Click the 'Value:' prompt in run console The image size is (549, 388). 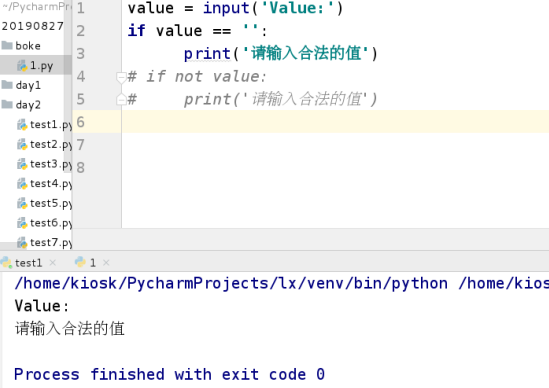pyautogui.click(x=42, y=306)
